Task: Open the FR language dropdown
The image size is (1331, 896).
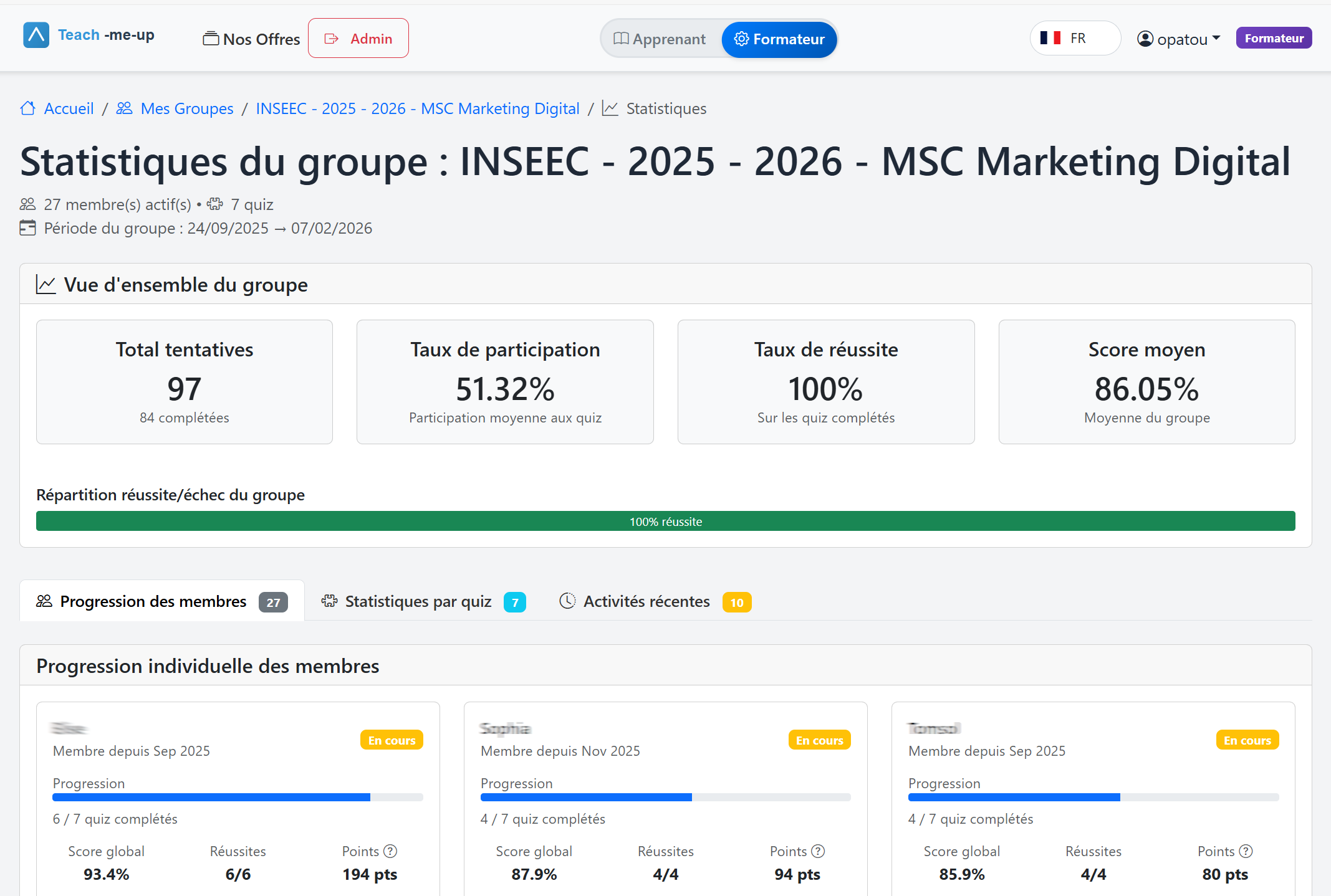Action: [1074, 38]
